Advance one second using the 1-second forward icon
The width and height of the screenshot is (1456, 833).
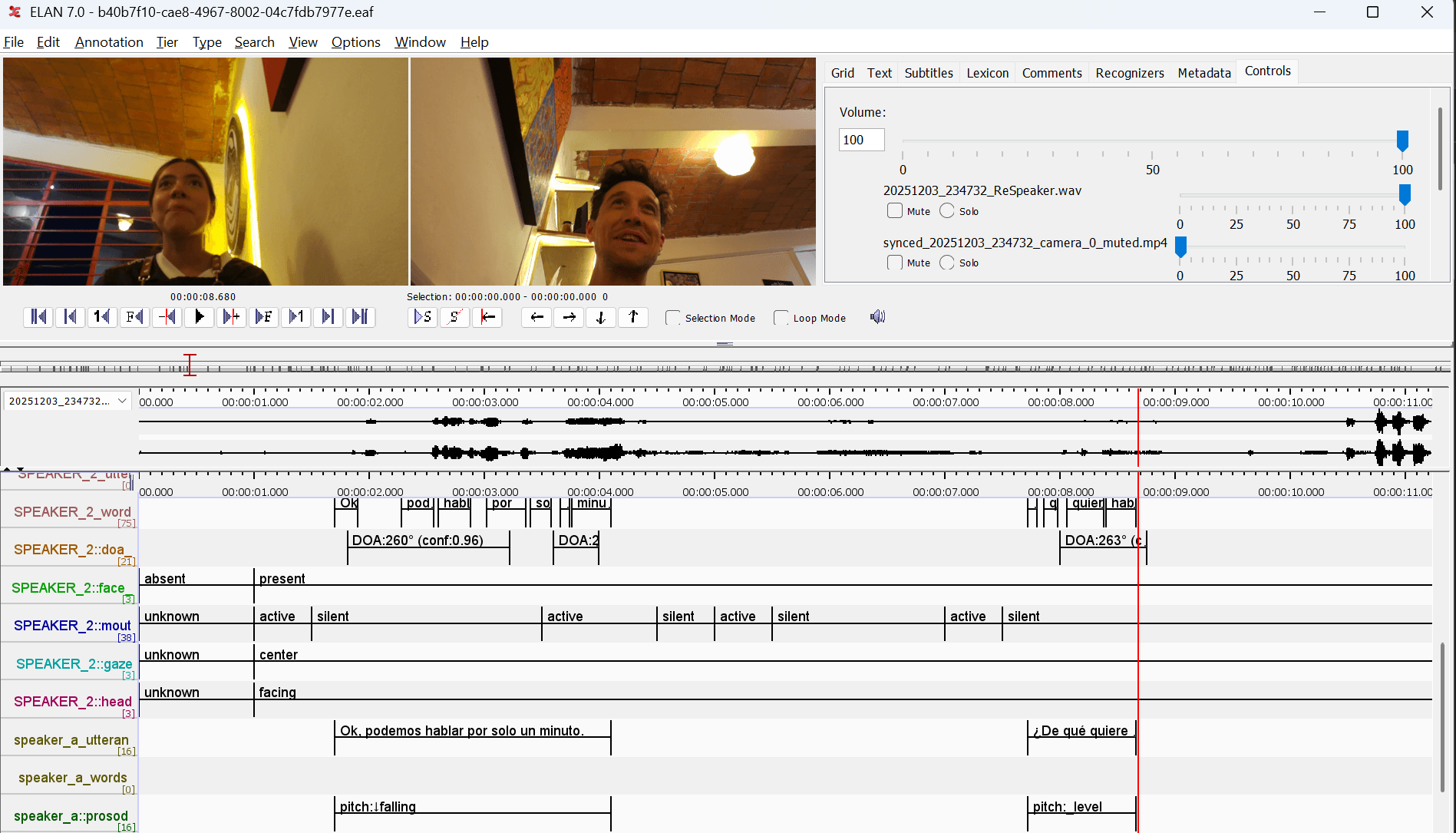coord(296,316)
